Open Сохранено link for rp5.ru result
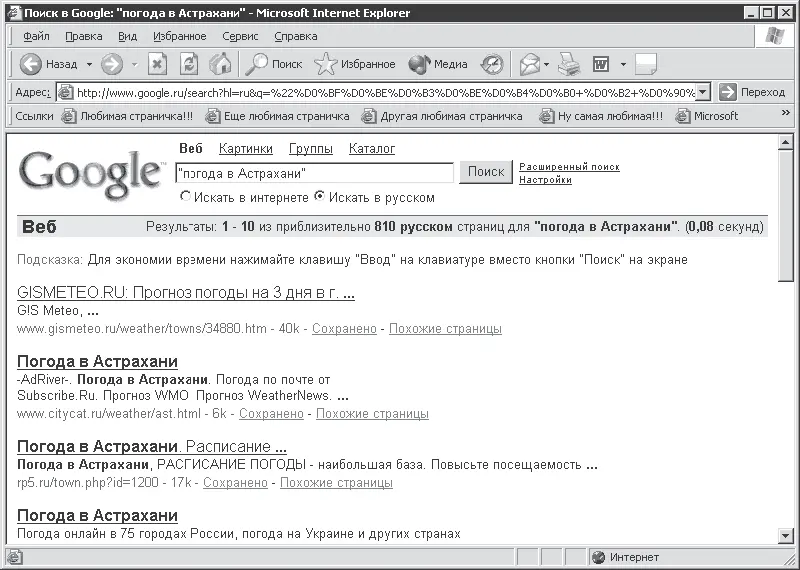The width and height of the screenshot is (800, 570). 235,482
